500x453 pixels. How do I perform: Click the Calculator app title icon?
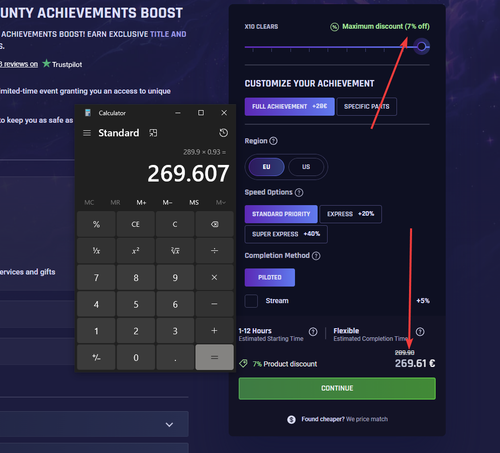[88, 113]
